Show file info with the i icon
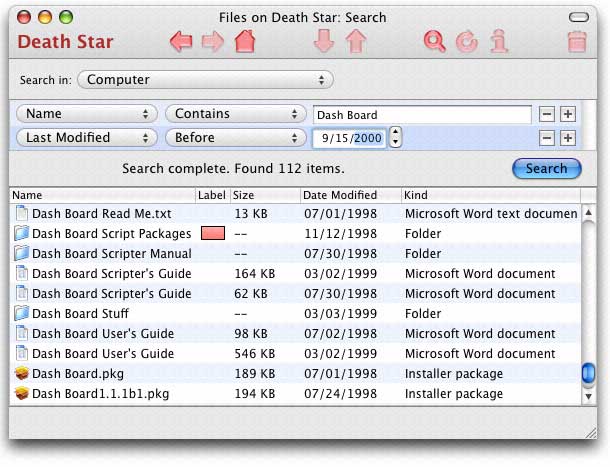The image size is (610, 467). (x=499, y=41)
